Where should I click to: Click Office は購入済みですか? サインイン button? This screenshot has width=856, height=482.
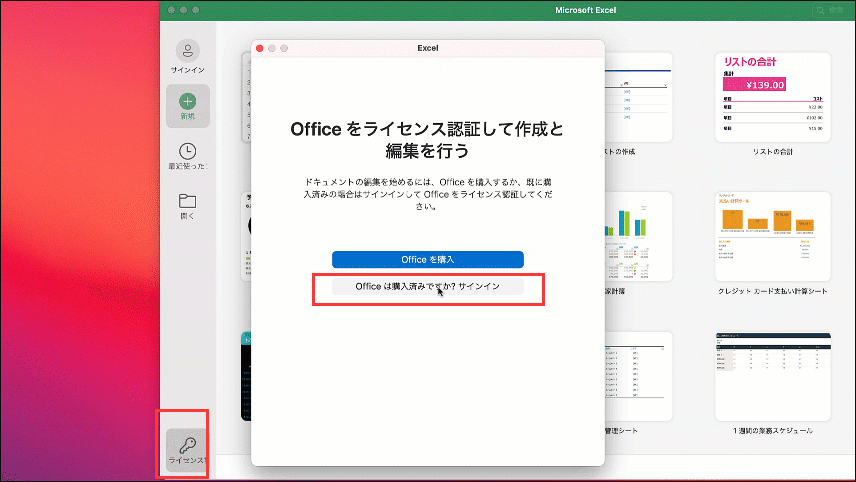(427, 286)
